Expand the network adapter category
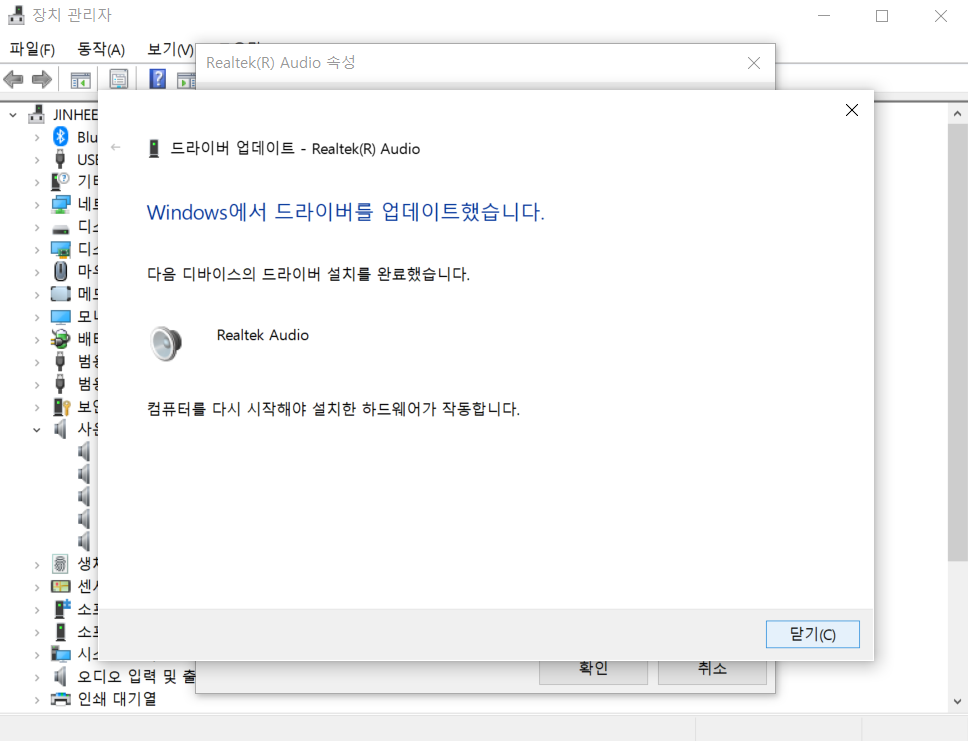Viewport: 968px width, 741px height. pos(37,204)
